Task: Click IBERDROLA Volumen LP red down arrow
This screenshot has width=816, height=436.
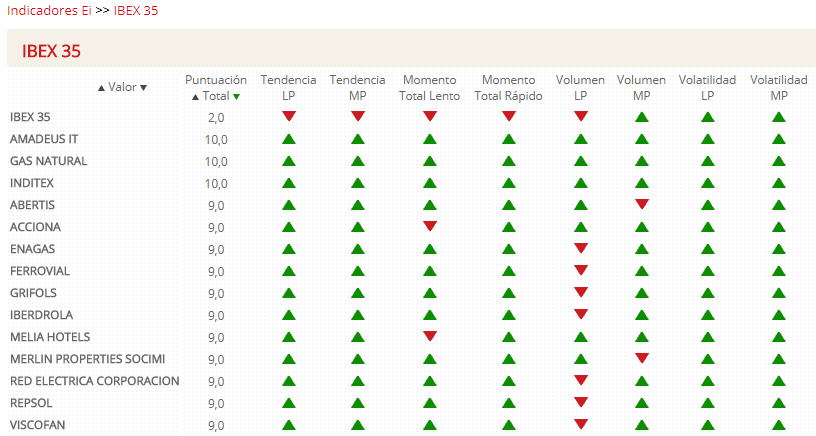Action: [581, 314]
